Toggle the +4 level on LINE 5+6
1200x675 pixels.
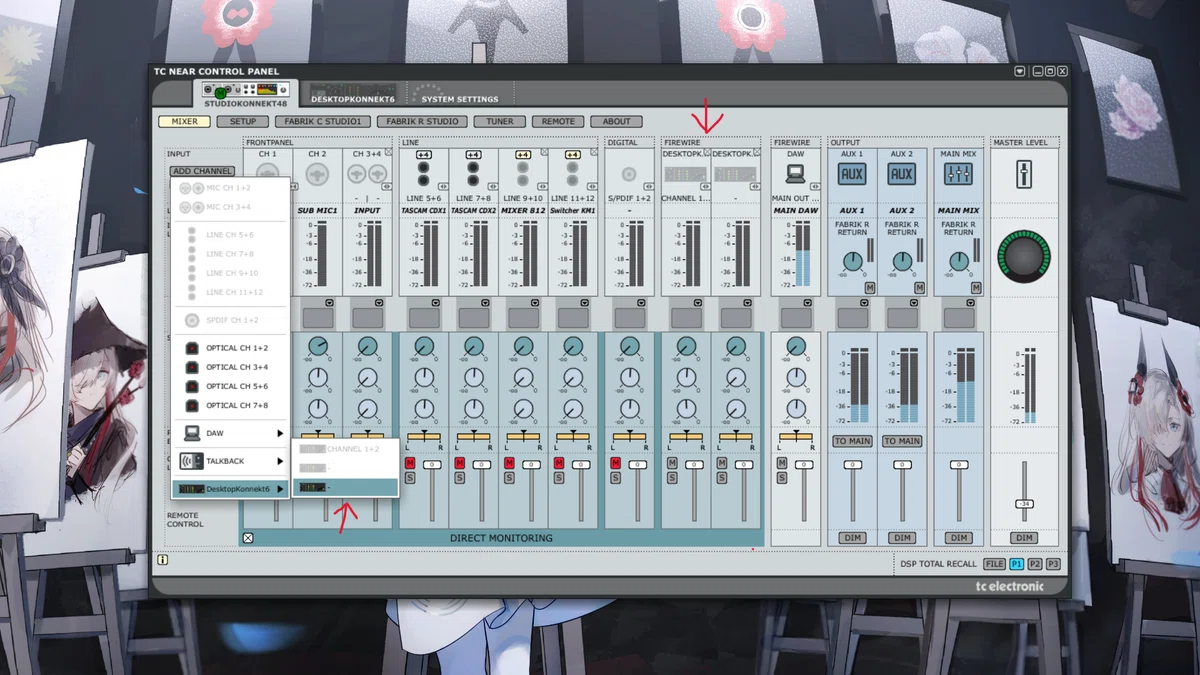(x=423, y=155)
